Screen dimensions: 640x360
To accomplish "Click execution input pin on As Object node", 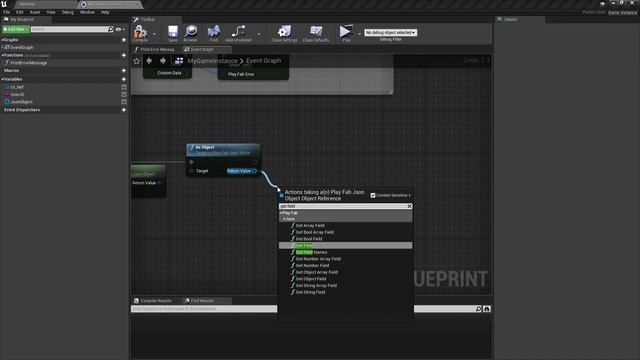I will pyautogui.click(x=192, y=162).
